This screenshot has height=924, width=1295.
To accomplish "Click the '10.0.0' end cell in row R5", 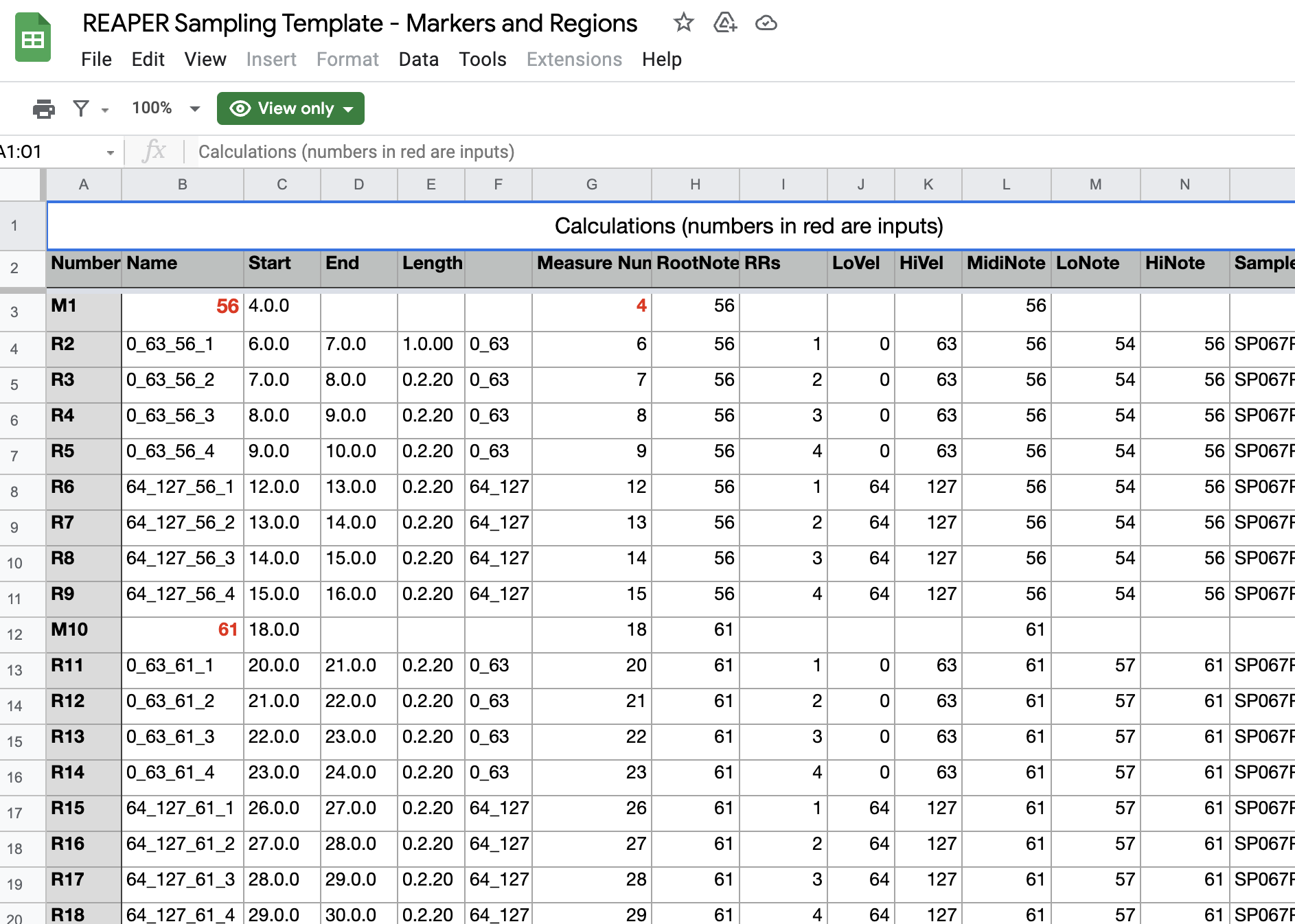I will tap(359, 456).
